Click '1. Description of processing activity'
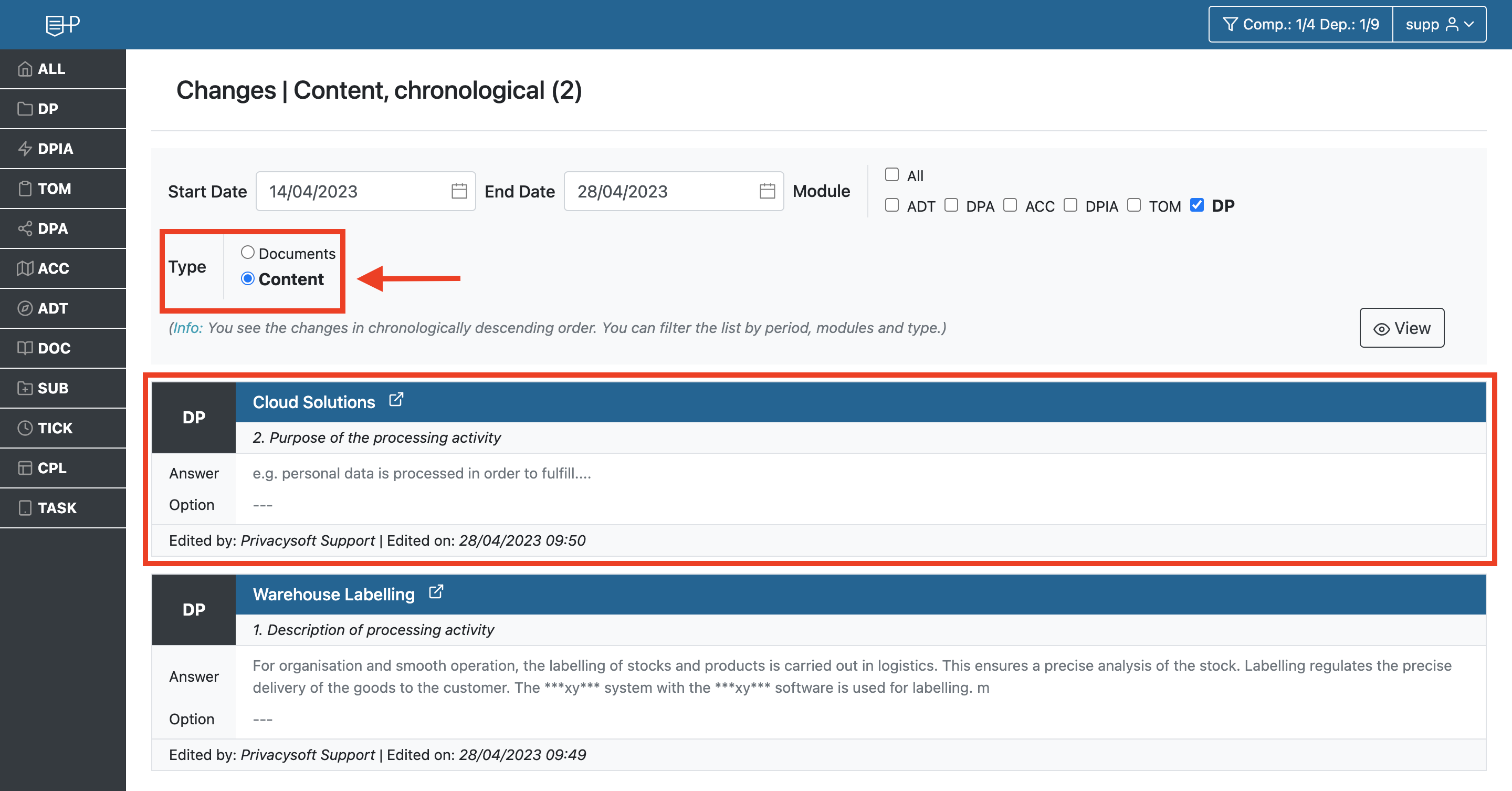Image resolution: width=1512 pixels, height=791 pixels. coord(373,630)
